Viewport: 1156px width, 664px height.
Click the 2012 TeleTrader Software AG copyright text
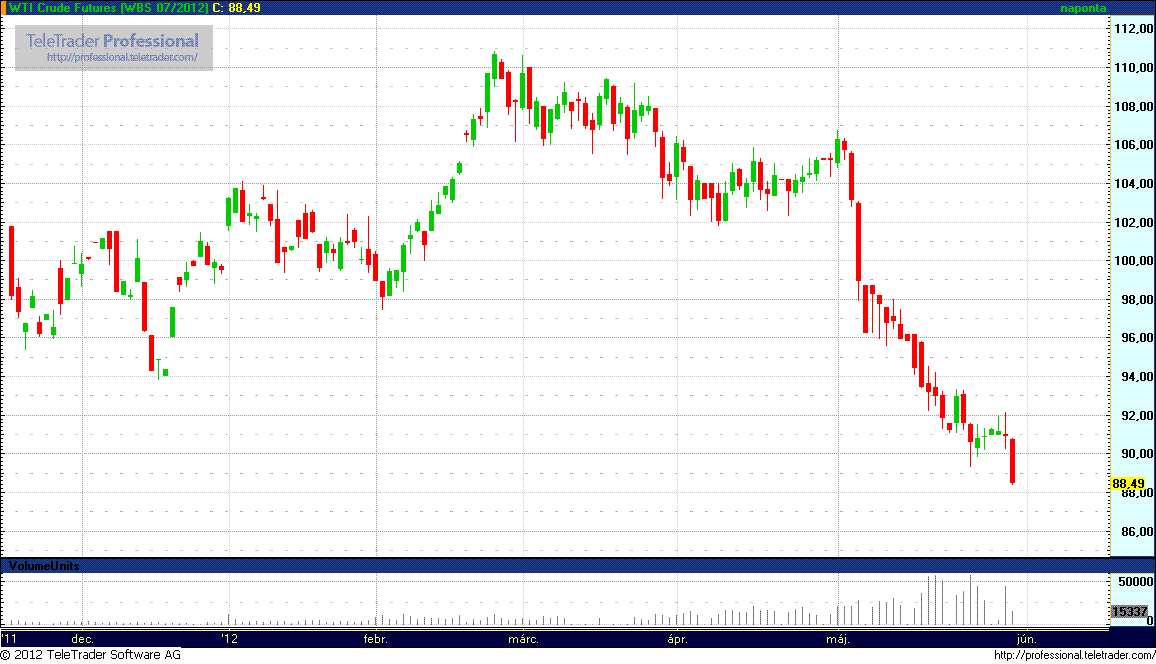[91, 655]
